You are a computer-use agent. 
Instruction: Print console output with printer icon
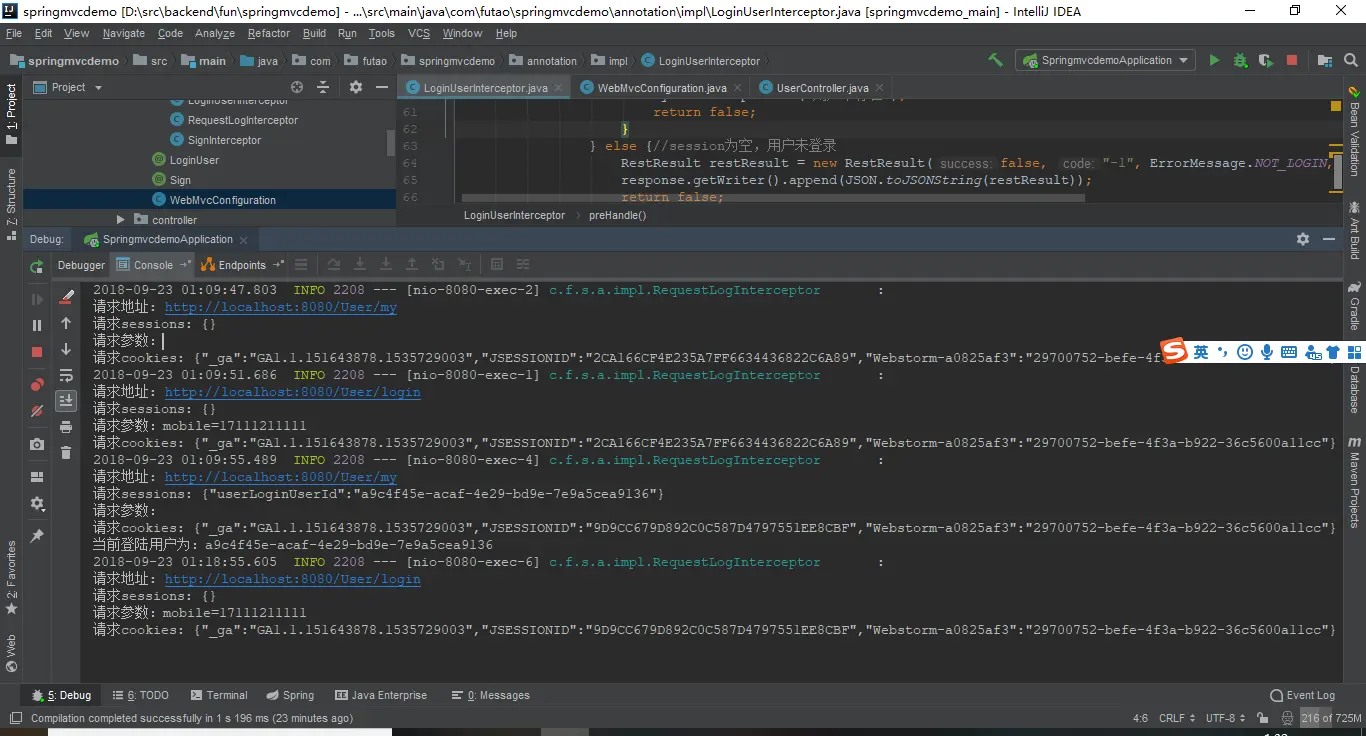[x=66, y=427]
